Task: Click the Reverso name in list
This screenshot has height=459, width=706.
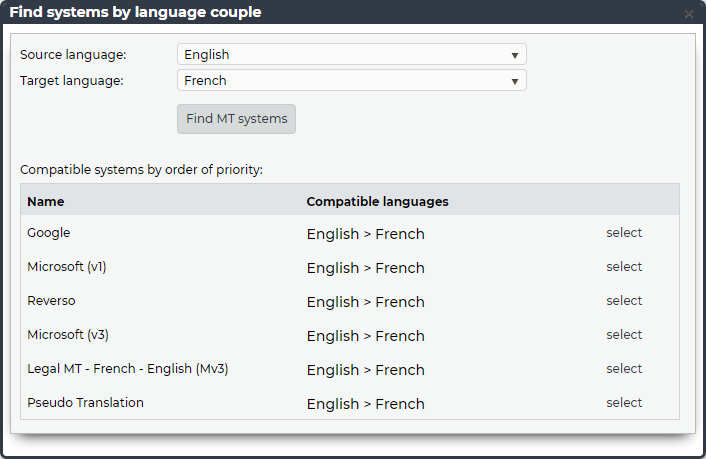Action: point(51,301)
